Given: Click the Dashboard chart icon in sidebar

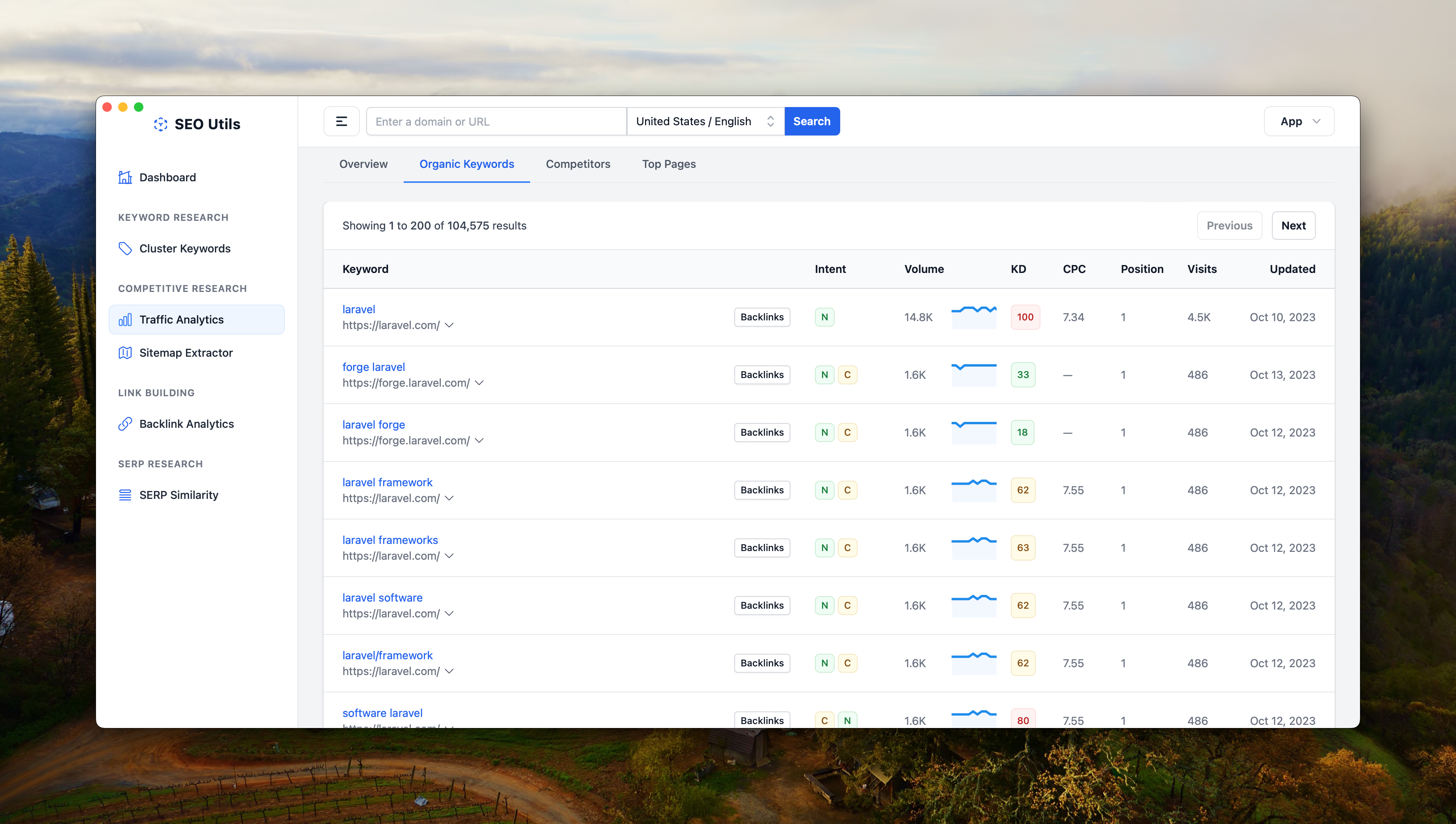Looking at the screenshot, I should [x=125, y=177].
